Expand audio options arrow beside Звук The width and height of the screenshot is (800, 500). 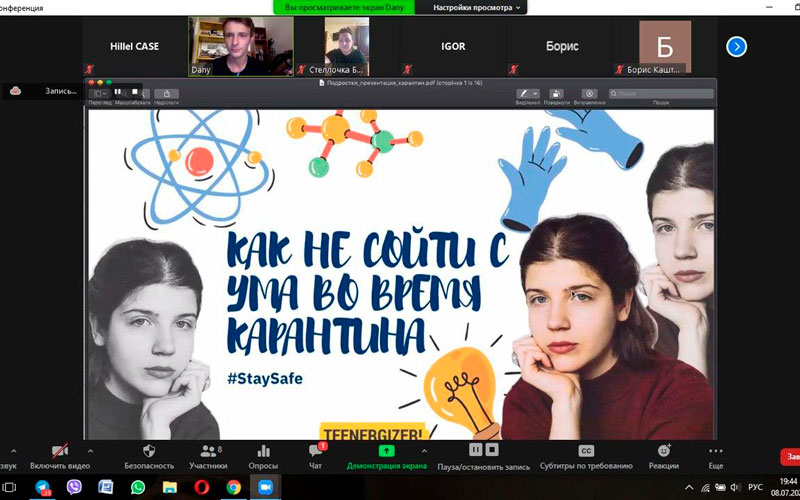click(x=13, y=451)
